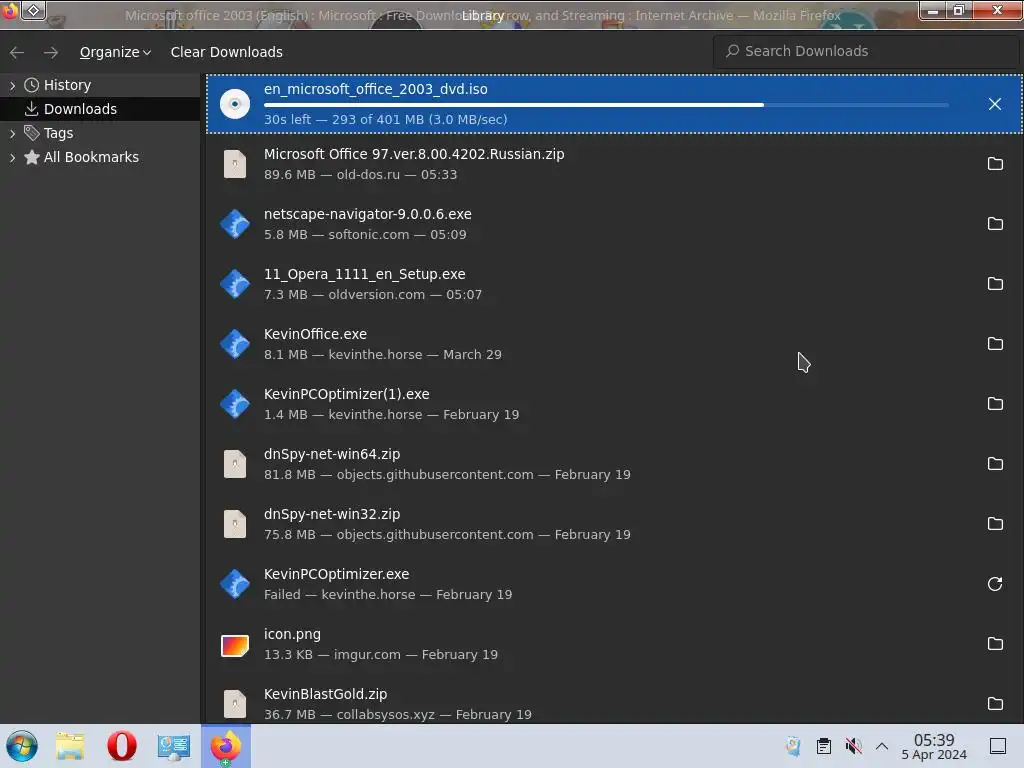
Task: Select Microsoft Office 97.ver.8.00.4202.Russian.zip row
Action: point(615,164)
